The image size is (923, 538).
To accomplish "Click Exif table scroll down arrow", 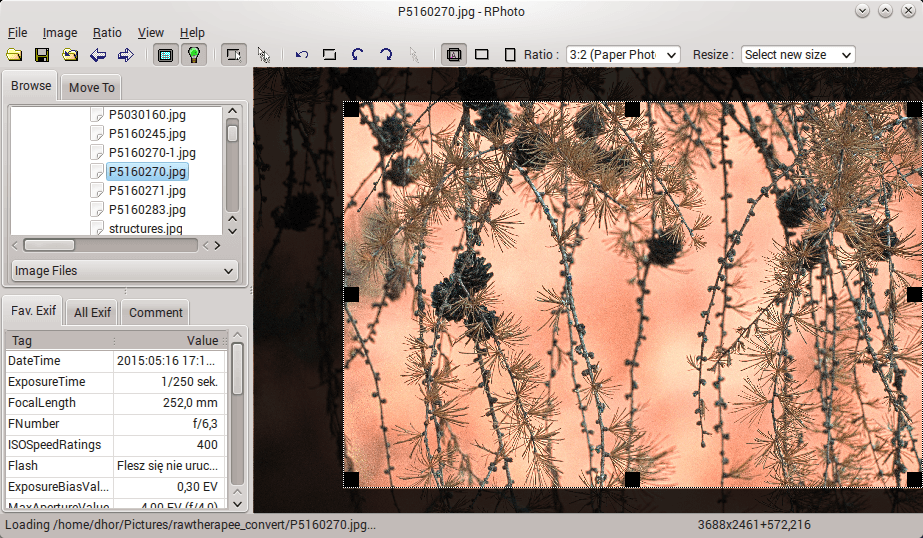I will pos(237,504).
